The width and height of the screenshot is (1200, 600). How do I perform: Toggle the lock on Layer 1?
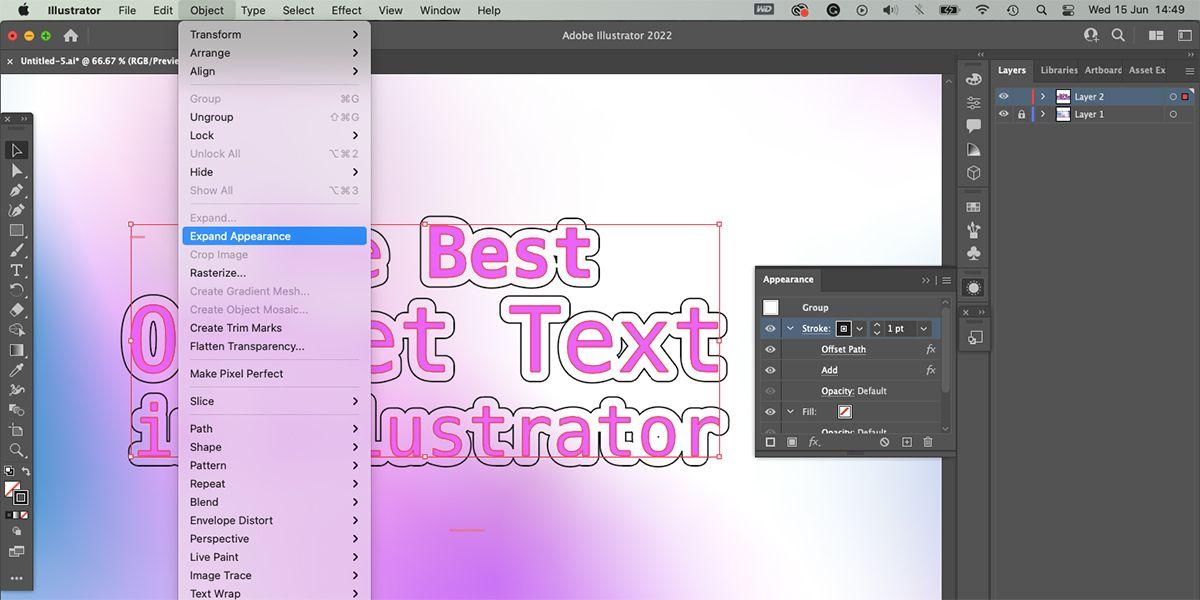pyautogui.click(x=1021, y=115)
